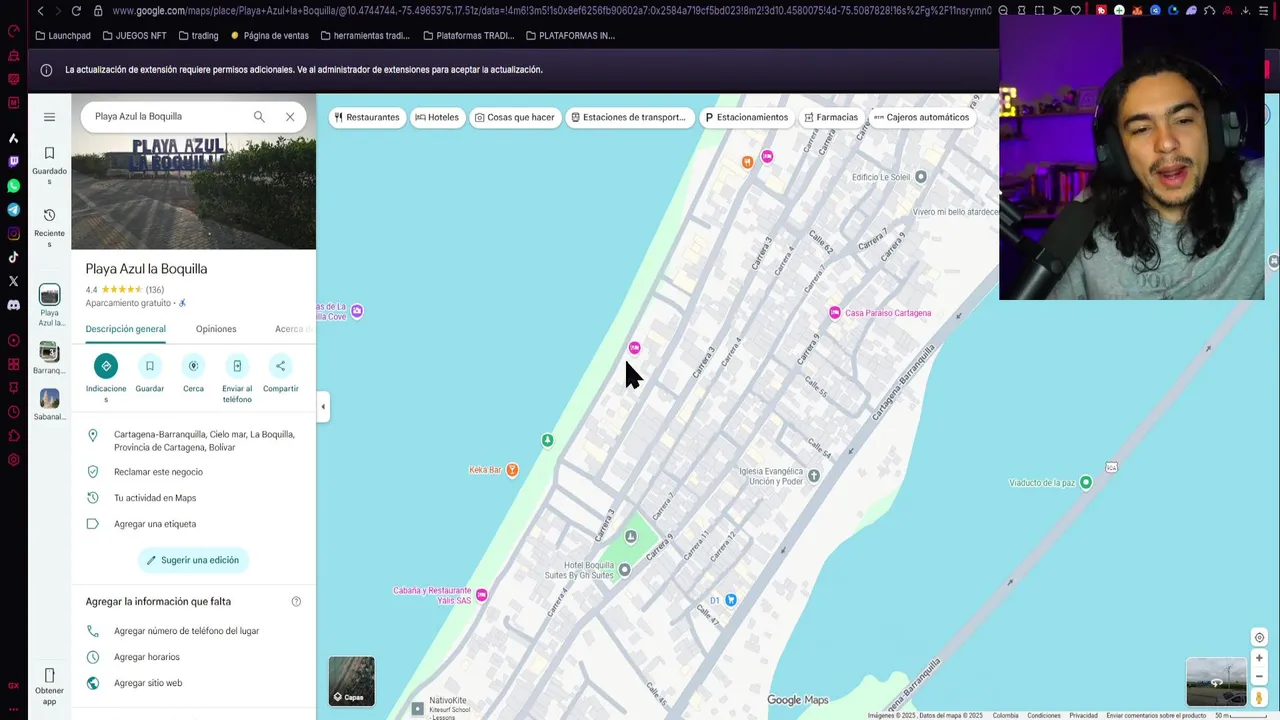Click Agregar una etiqueta

[155, 524]
